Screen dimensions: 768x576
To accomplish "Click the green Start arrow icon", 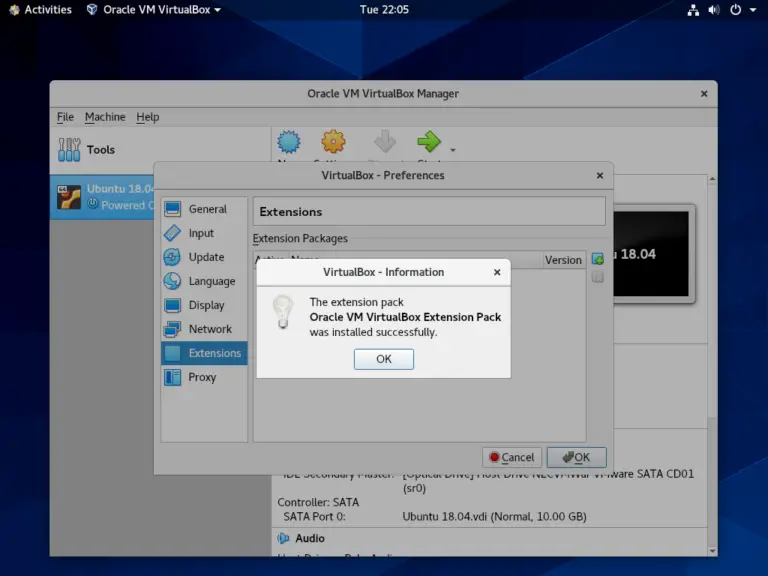I will pyautogui.click(x=429, y=142).
